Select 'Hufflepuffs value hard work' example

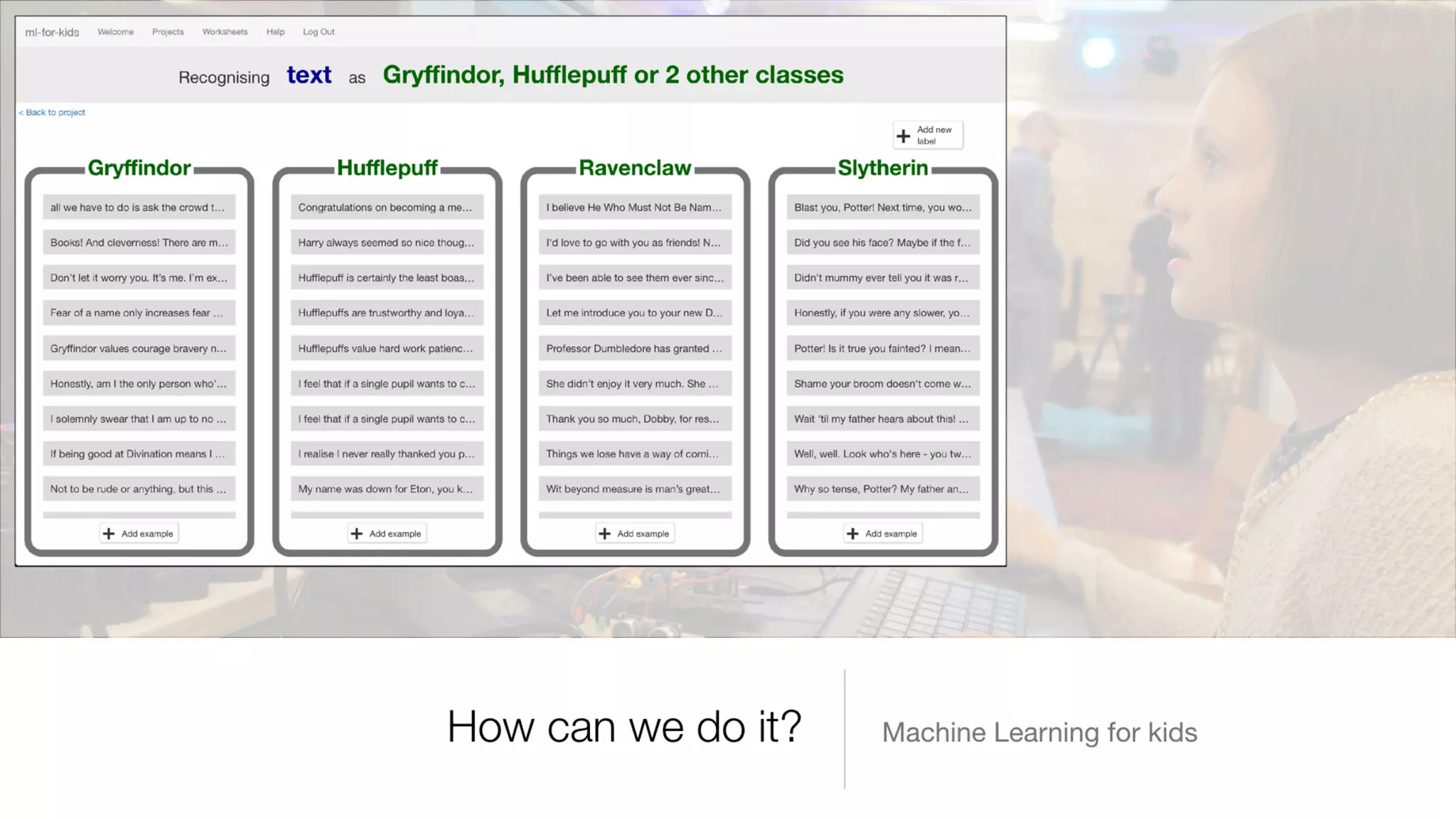tap(387, 348)
